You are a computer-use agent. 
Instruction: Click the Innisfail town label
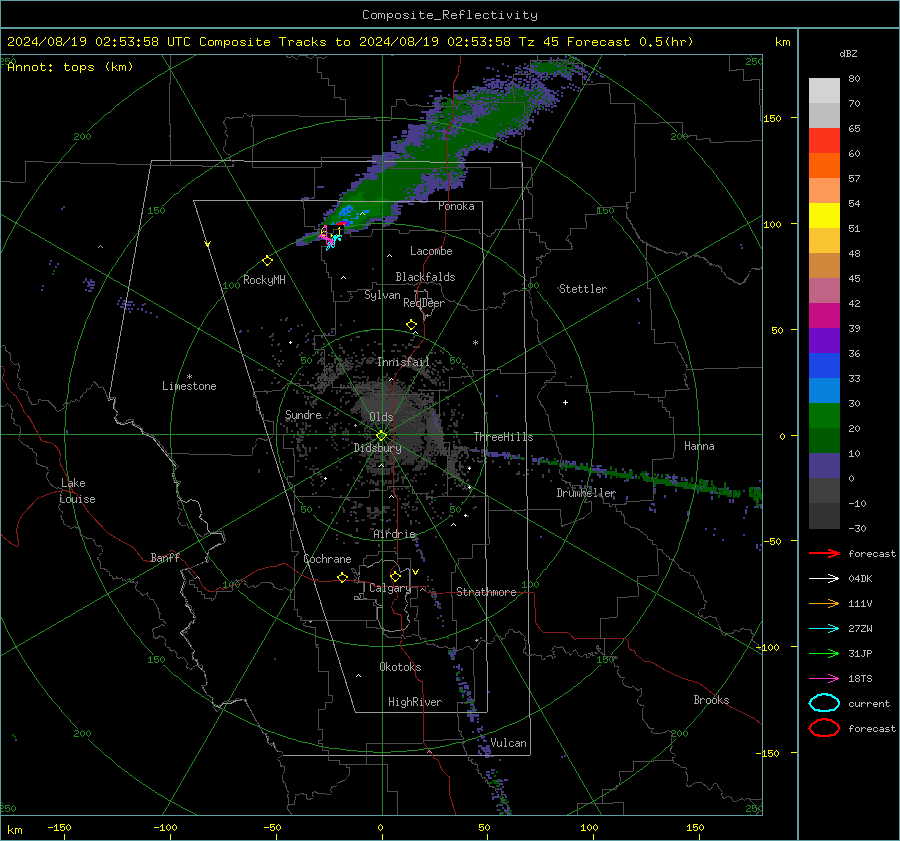404,362
